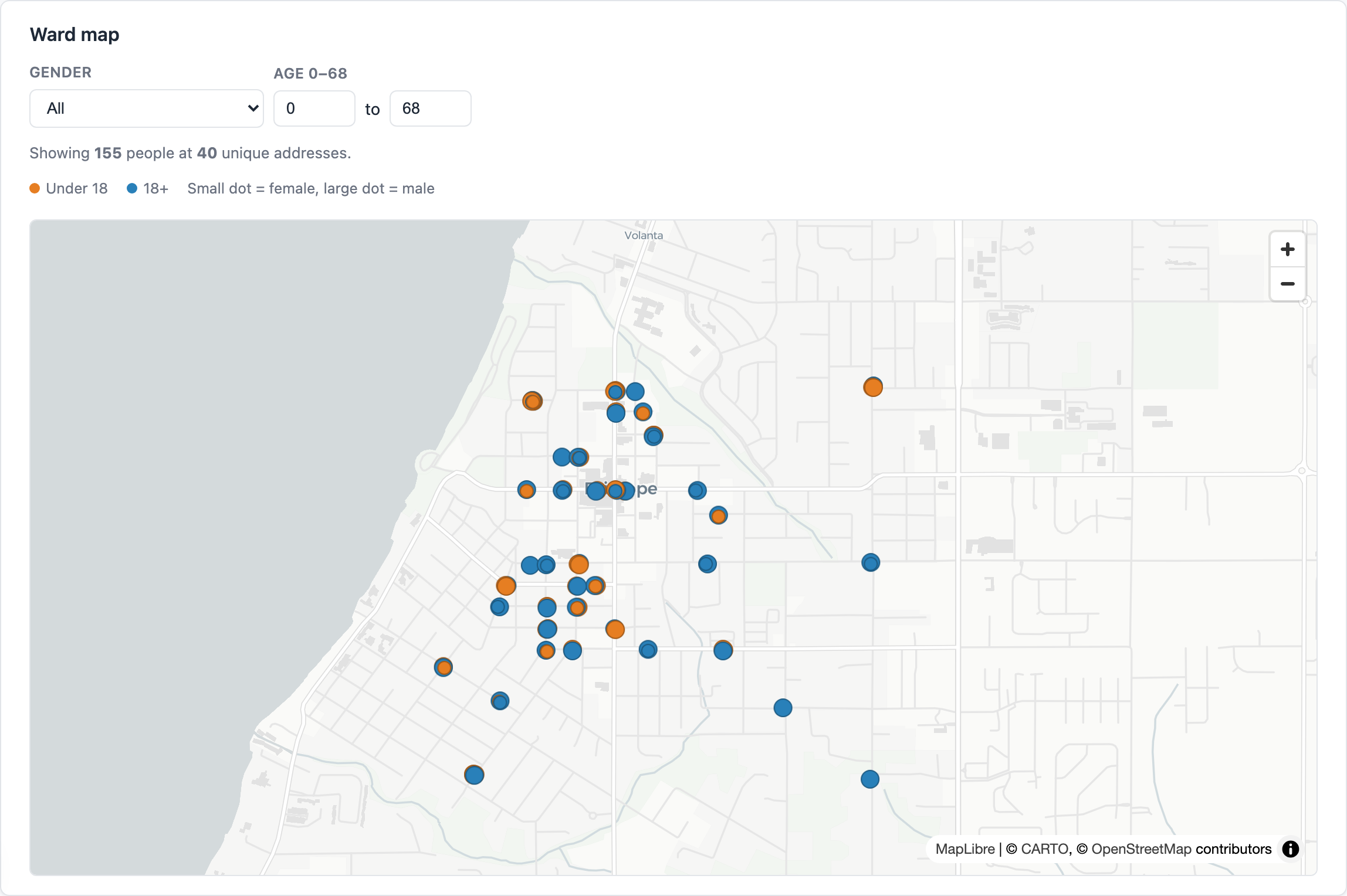
Task: Click the 18+ blue legend dot
Action: 132,188
